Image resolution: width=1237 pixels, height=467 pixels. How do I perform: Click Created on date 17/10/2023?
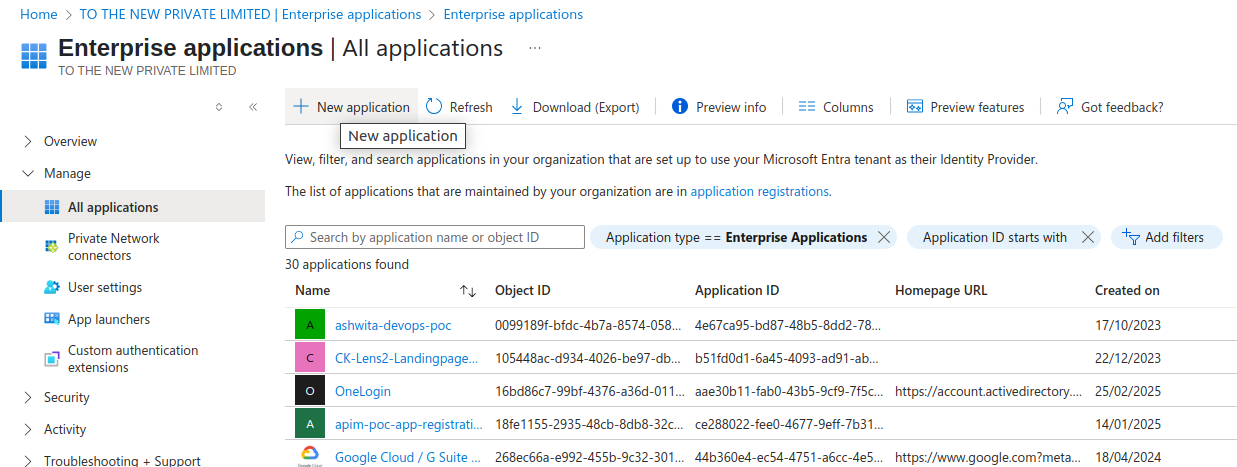pyautogui.click(x=1128, y=325)
